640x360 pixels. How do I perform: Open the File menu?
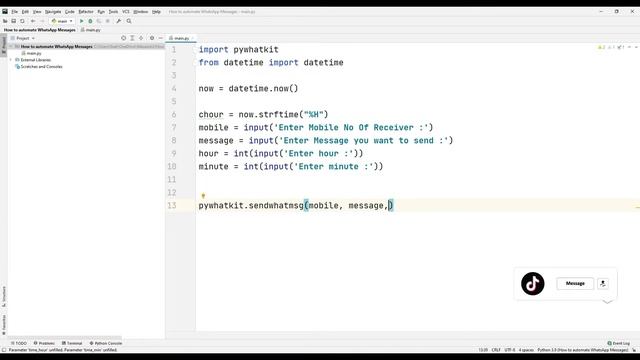(x=15, y=12)
